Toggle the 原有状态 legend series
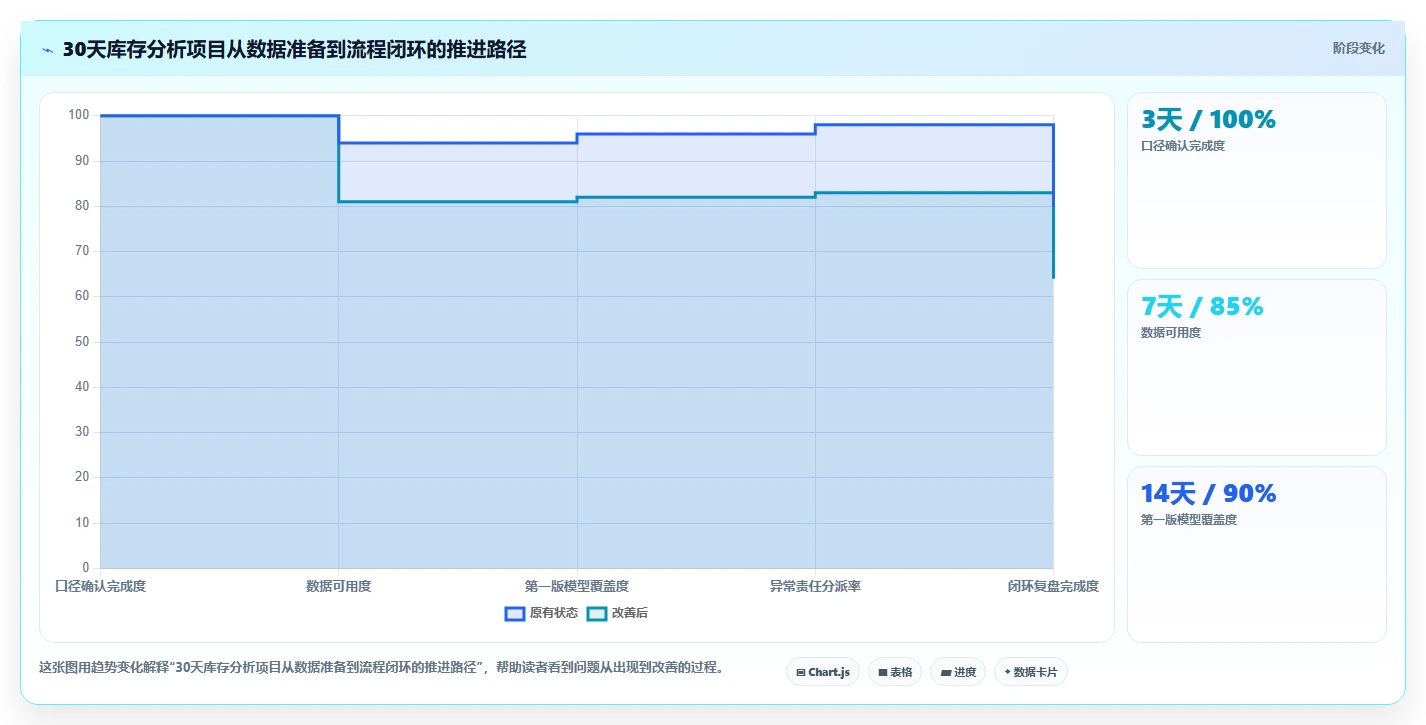This screenshot has width=1426, height=725. click(x=541, y=613)
